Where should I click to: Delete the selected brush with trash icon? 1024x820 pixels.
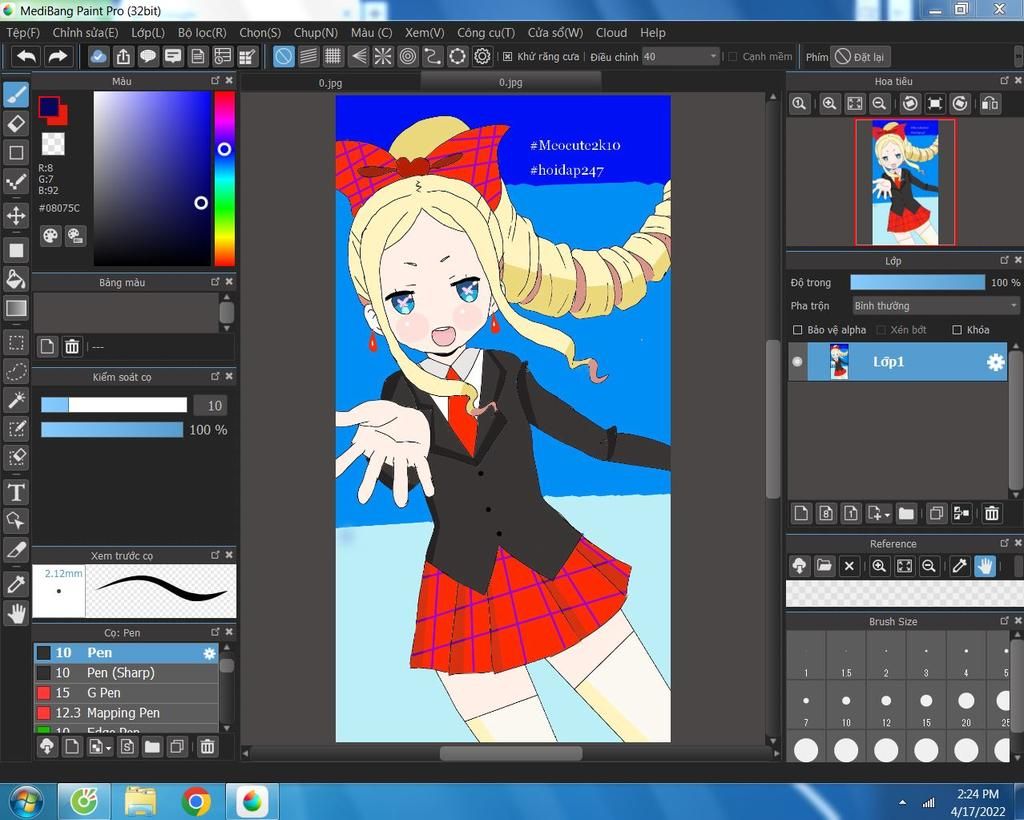point(207,746)
